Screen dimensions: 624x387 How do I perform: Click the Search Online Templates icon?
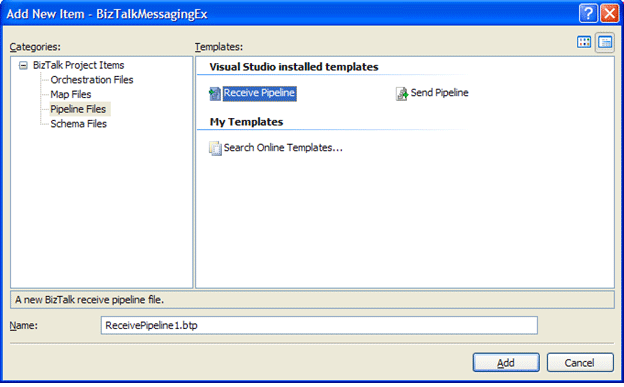[x=215, y=148]
